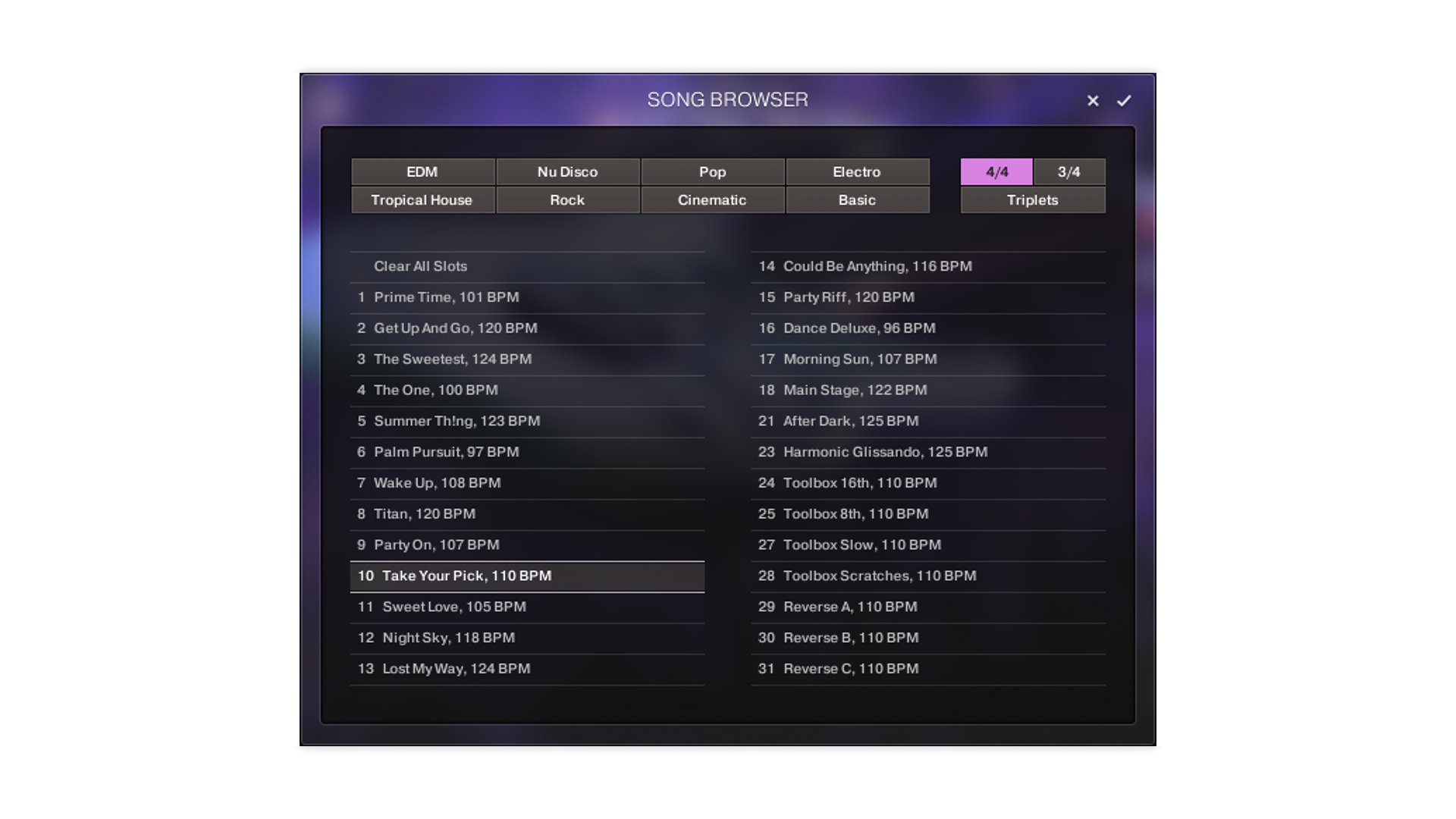Load Harmonic Glissando, 125 BPM
The height and width of the screenshot is (819, 1456).
(885, 452)
